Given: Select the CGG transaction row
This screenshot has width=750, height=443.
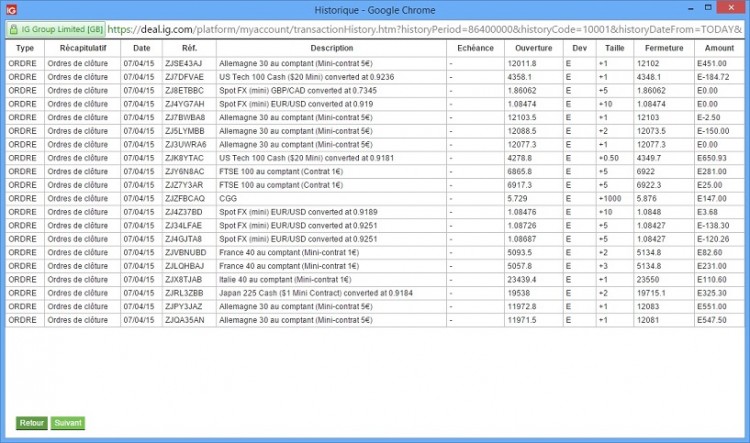Looking at the screenshot, I should click(x=375, y=199).
